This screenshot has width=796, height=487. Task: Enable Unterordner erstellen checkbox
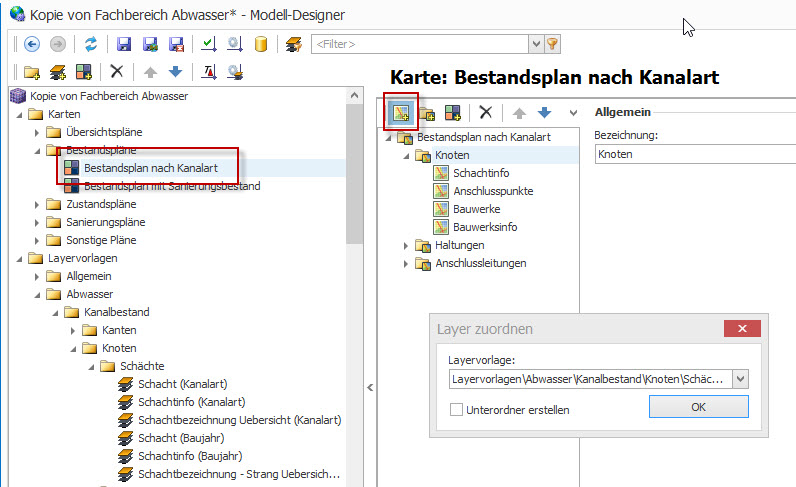click(457, 408)
